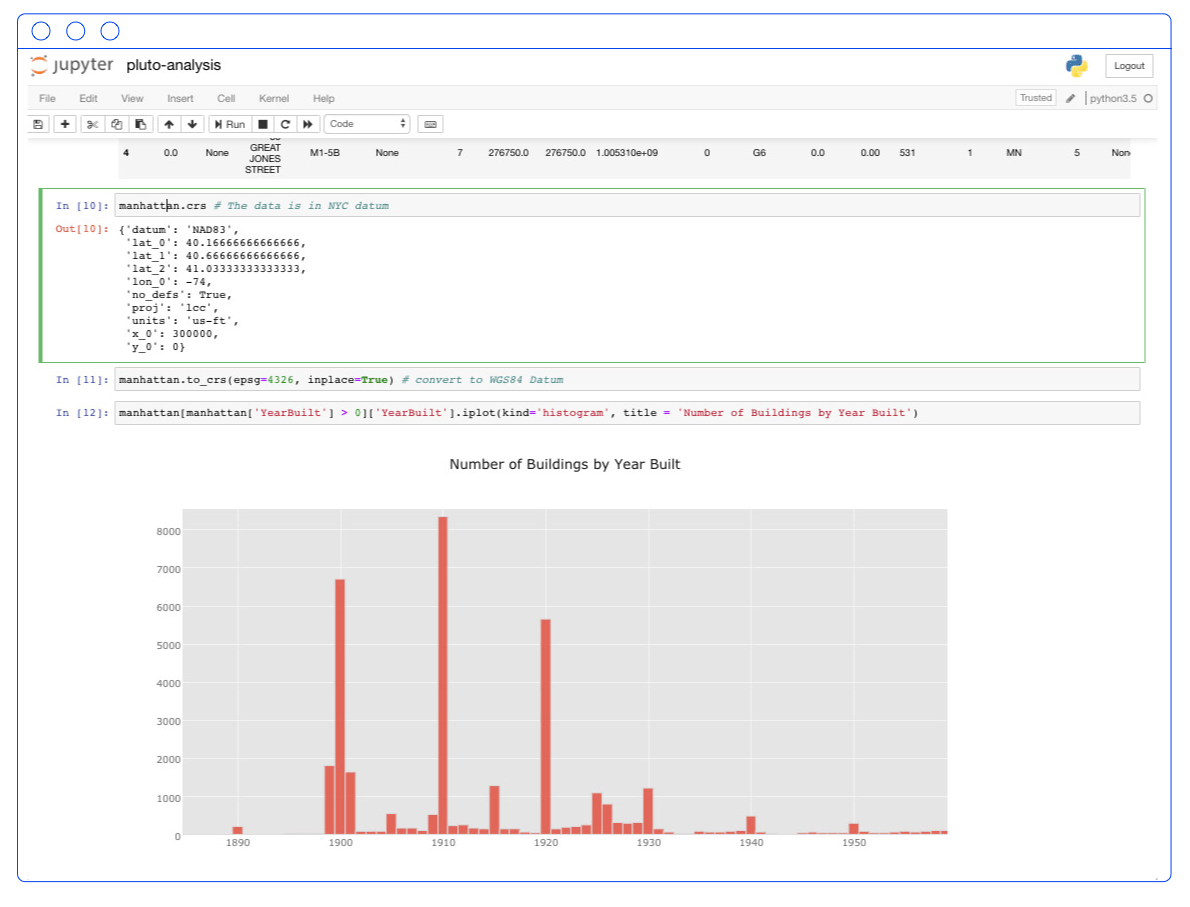The height and width of the screenshot is (907, 1190).
Task: Open the command palette with the keyboard icon
Action: 430,123
